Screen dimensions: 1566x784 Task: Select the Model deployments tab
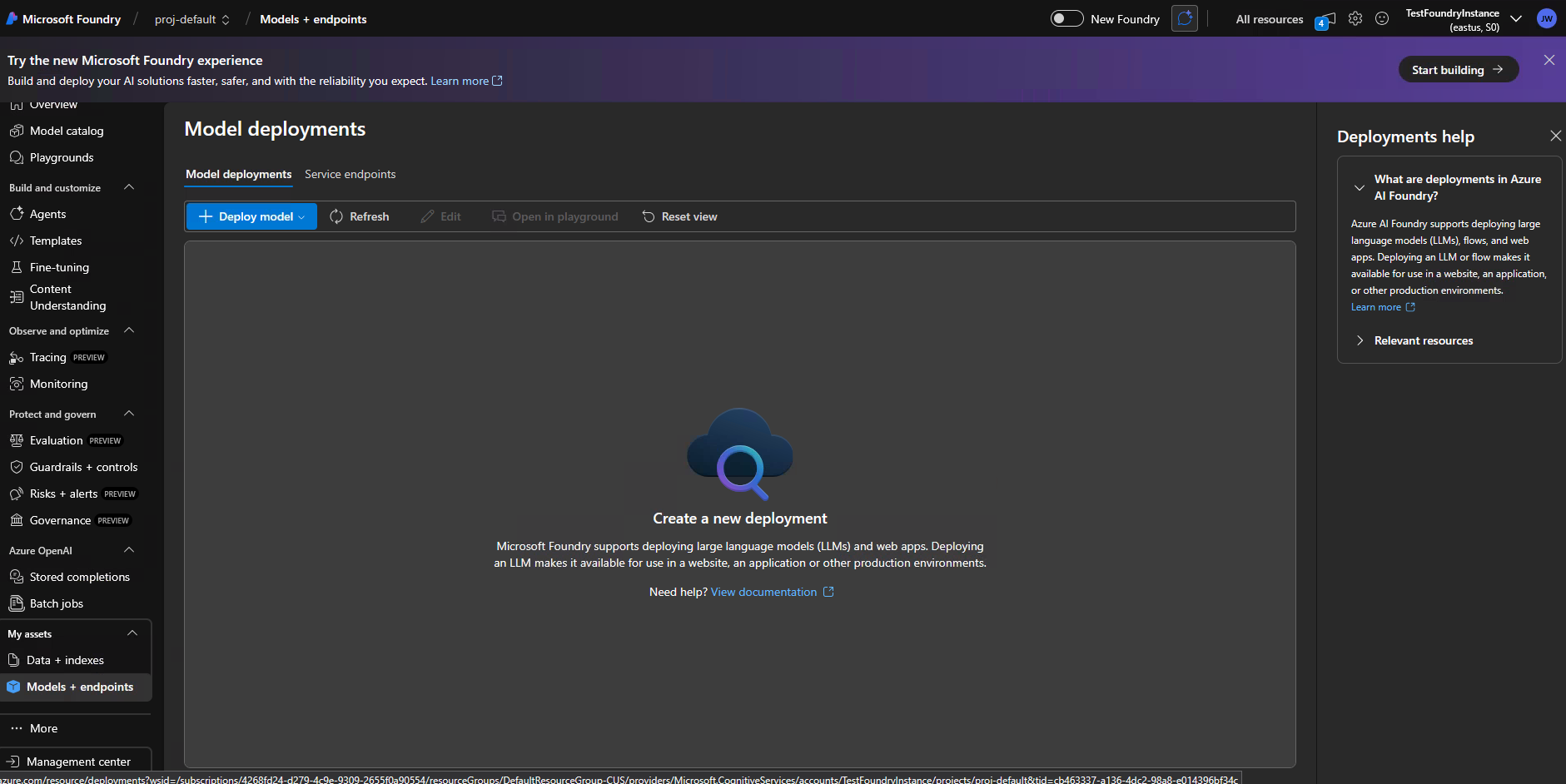(239, 174)
